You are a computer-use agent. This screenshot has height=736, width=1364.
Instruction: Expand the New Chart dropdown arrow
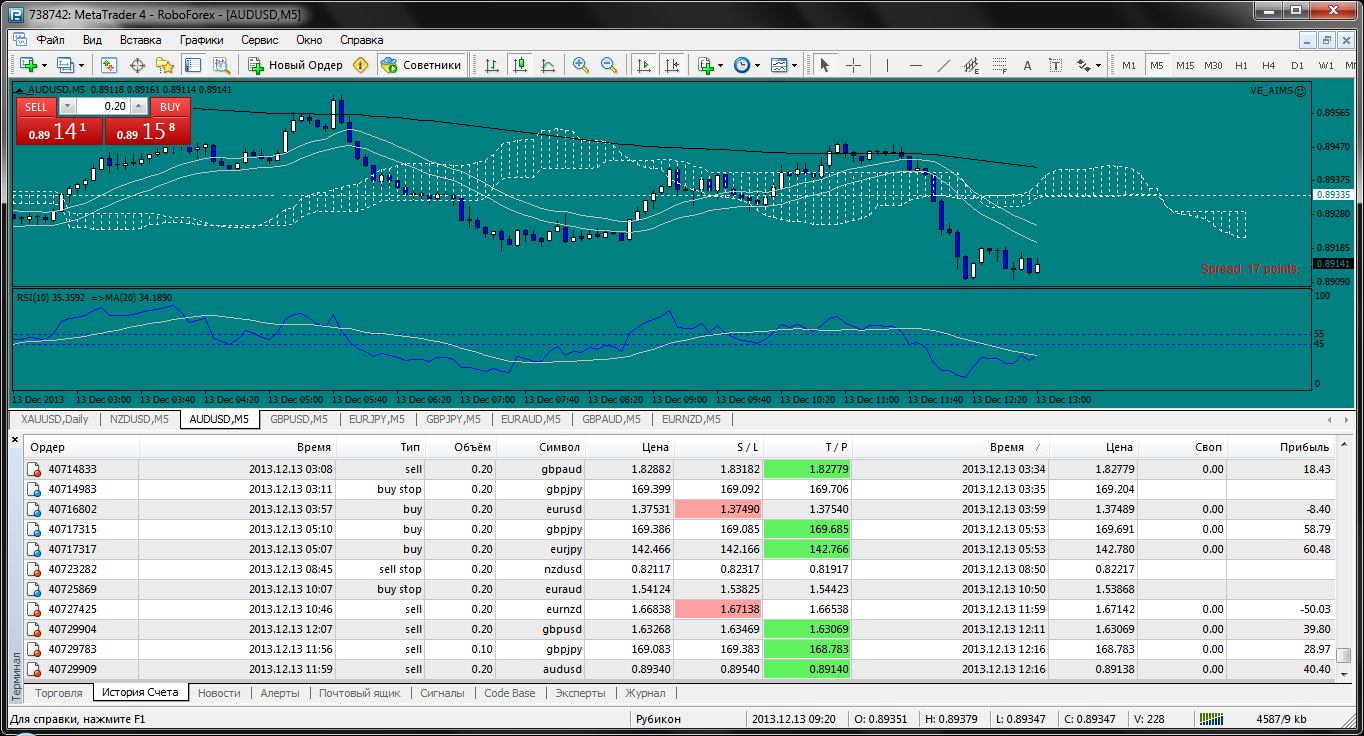44,65
